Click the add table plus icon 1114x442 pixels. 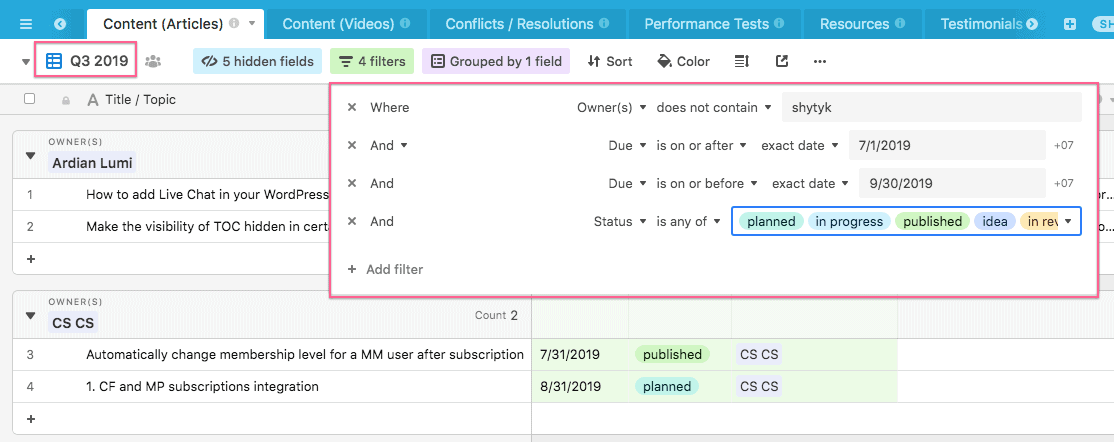pos(1070,23)
